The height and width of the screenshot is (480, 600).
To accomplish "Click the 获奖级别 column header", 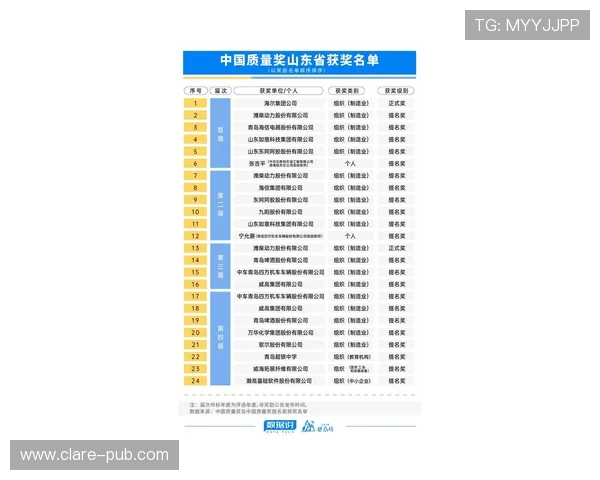I will coord(396,91).
